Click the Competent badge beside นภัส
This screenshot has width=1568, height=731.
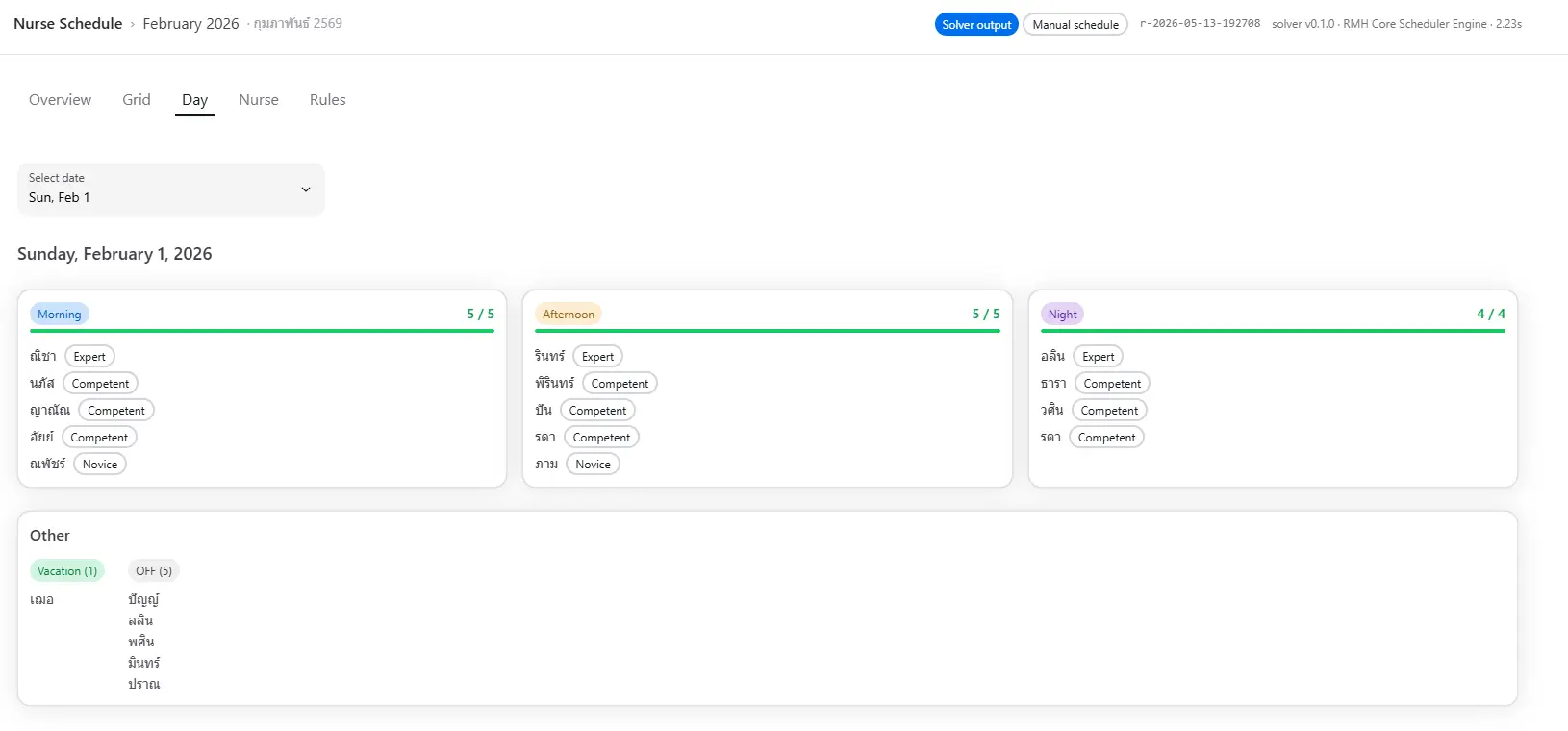tap(100, 384)
